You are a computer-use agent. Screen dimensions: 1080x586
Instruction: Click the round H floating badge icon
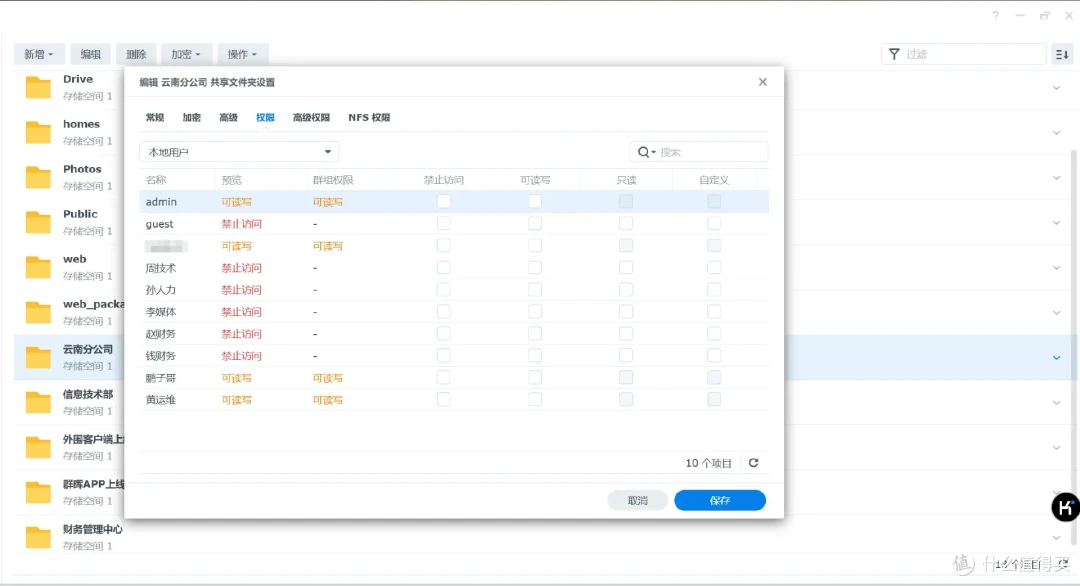click(x=1065, y=507)
